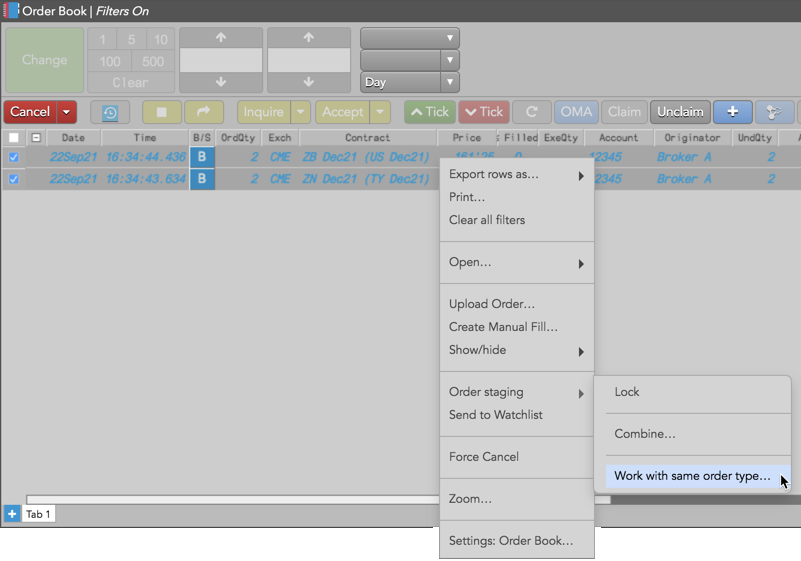The height and width of the screenshot is (561, 801).
Task: Click the yellow forward arrow icon
Action: point(204,112)
